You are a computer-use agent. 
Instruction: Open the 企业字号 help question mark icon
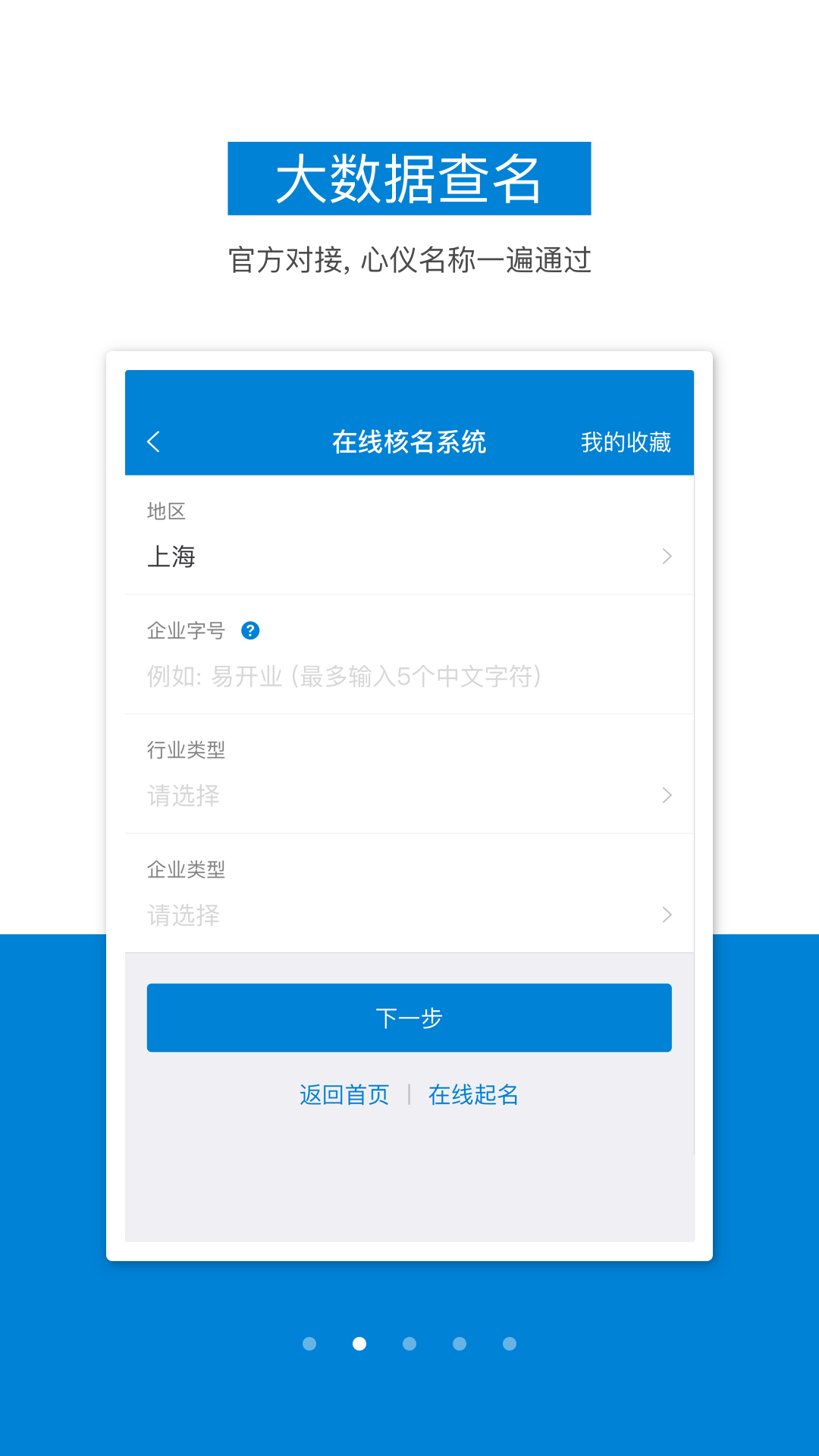tap(250, 630)
